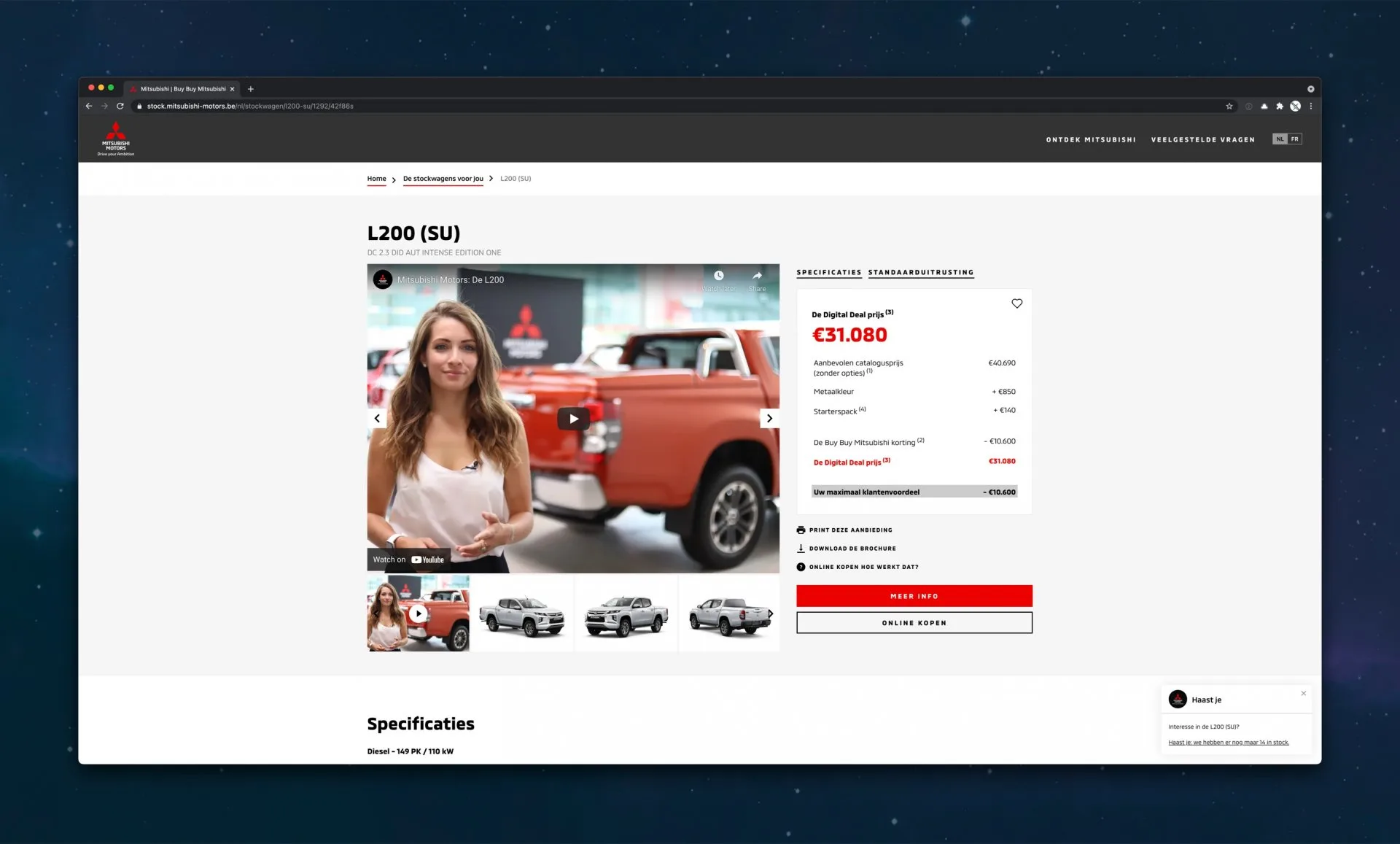Bookmark page with star icon
The width and height of the screenshot is (1400, 844).
click(1229, 106)
